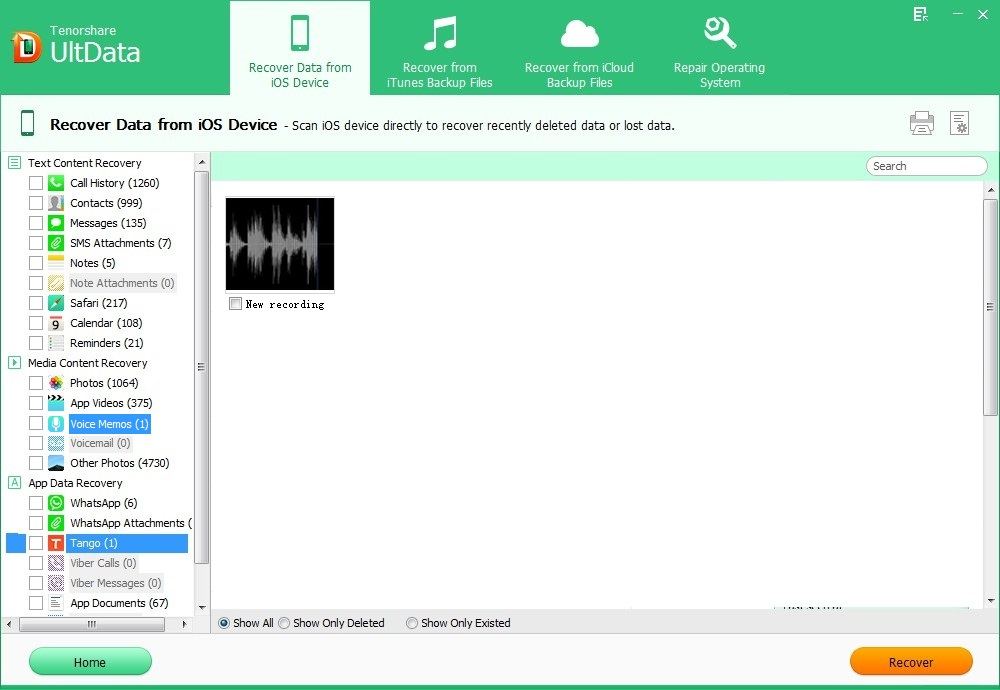
Task: Click the App Documents icon
Action: coord(56,603)
